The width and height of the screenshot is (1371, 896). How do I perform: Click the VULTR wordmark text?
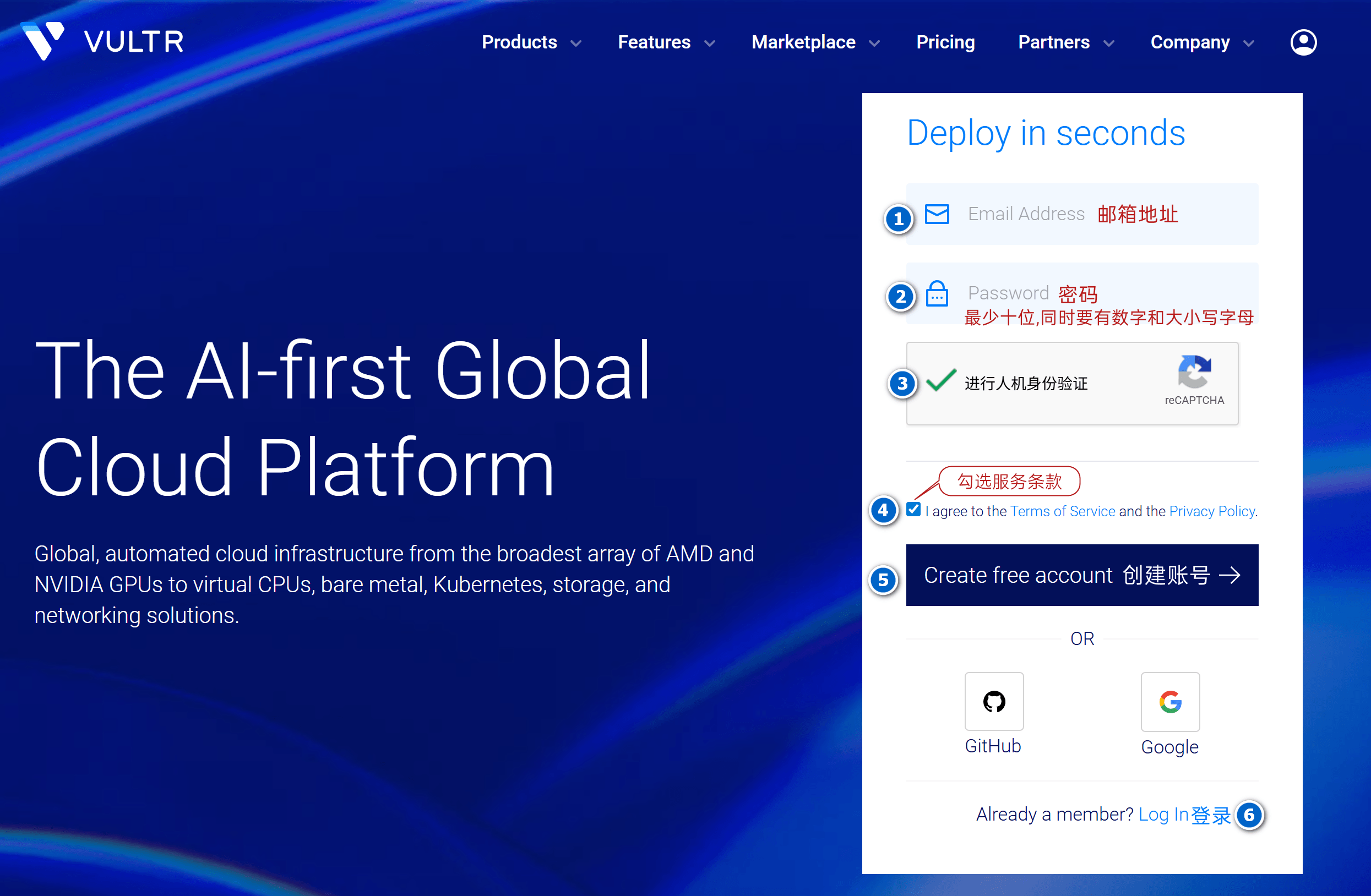134,41
